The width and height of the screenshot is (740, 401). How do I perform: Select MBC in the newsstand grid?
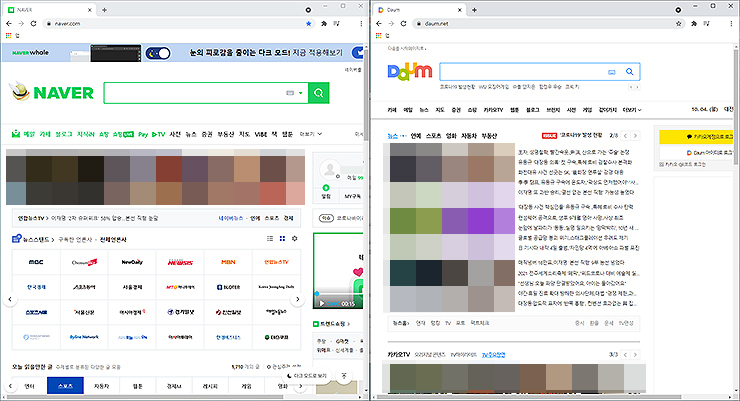pyautogui.click(x=36, y=262)
